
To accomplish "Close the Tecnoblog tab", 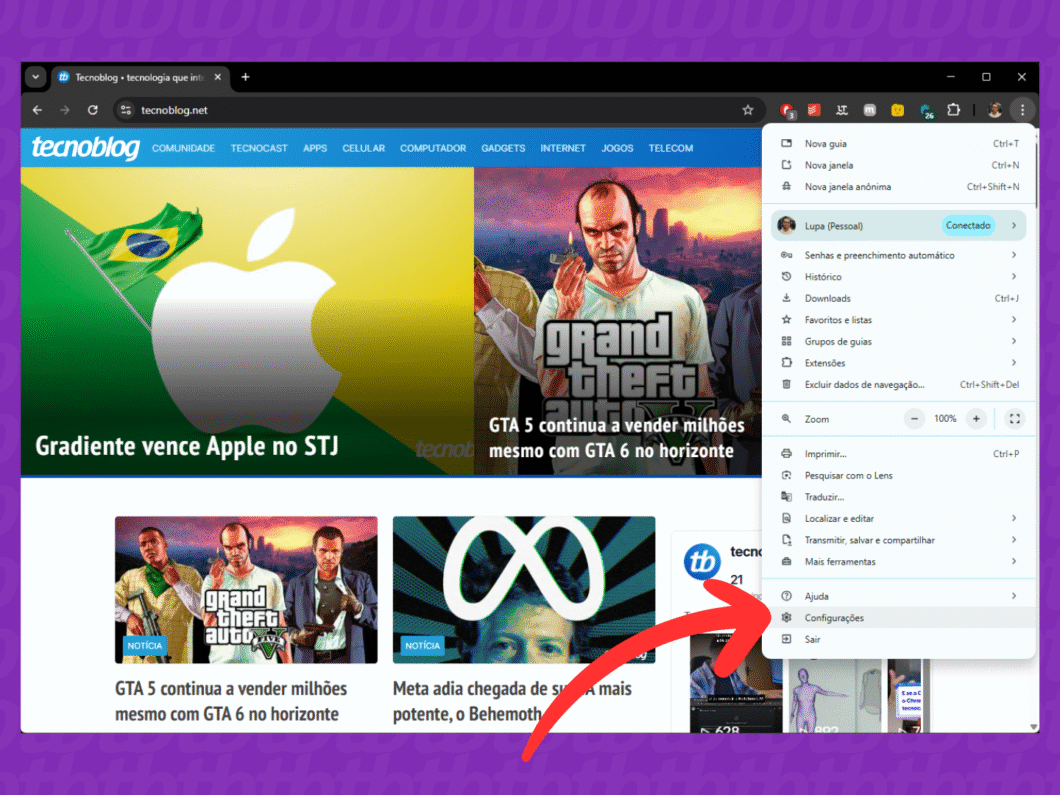I will point(218,77).
